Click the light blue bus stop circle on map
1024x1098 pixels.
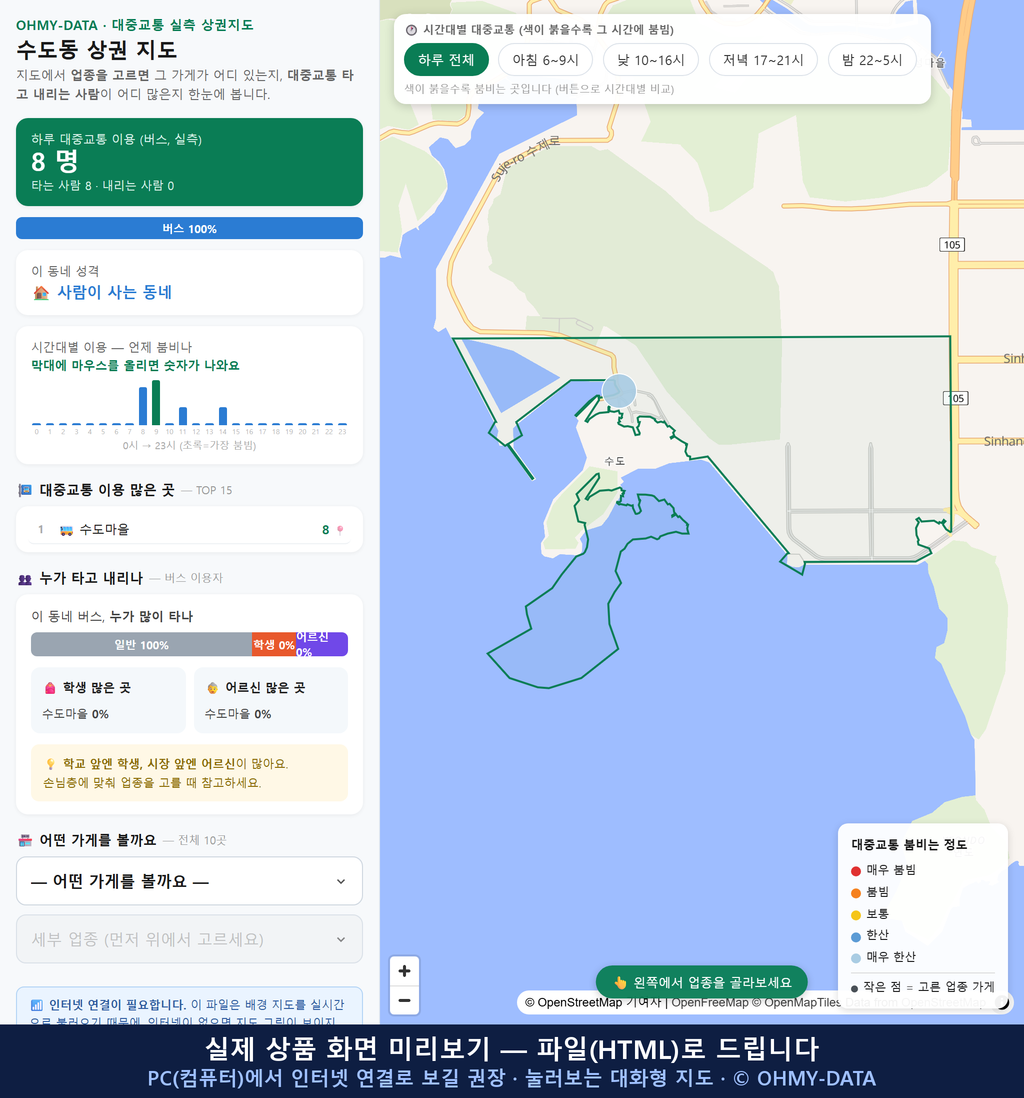click(619, 391)
